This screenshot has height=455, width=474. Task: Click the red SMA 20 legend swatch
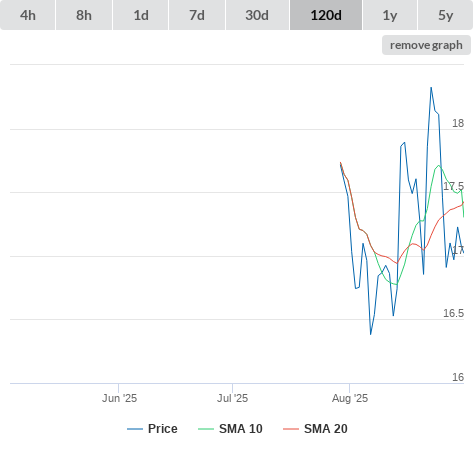tap(291, 429)
